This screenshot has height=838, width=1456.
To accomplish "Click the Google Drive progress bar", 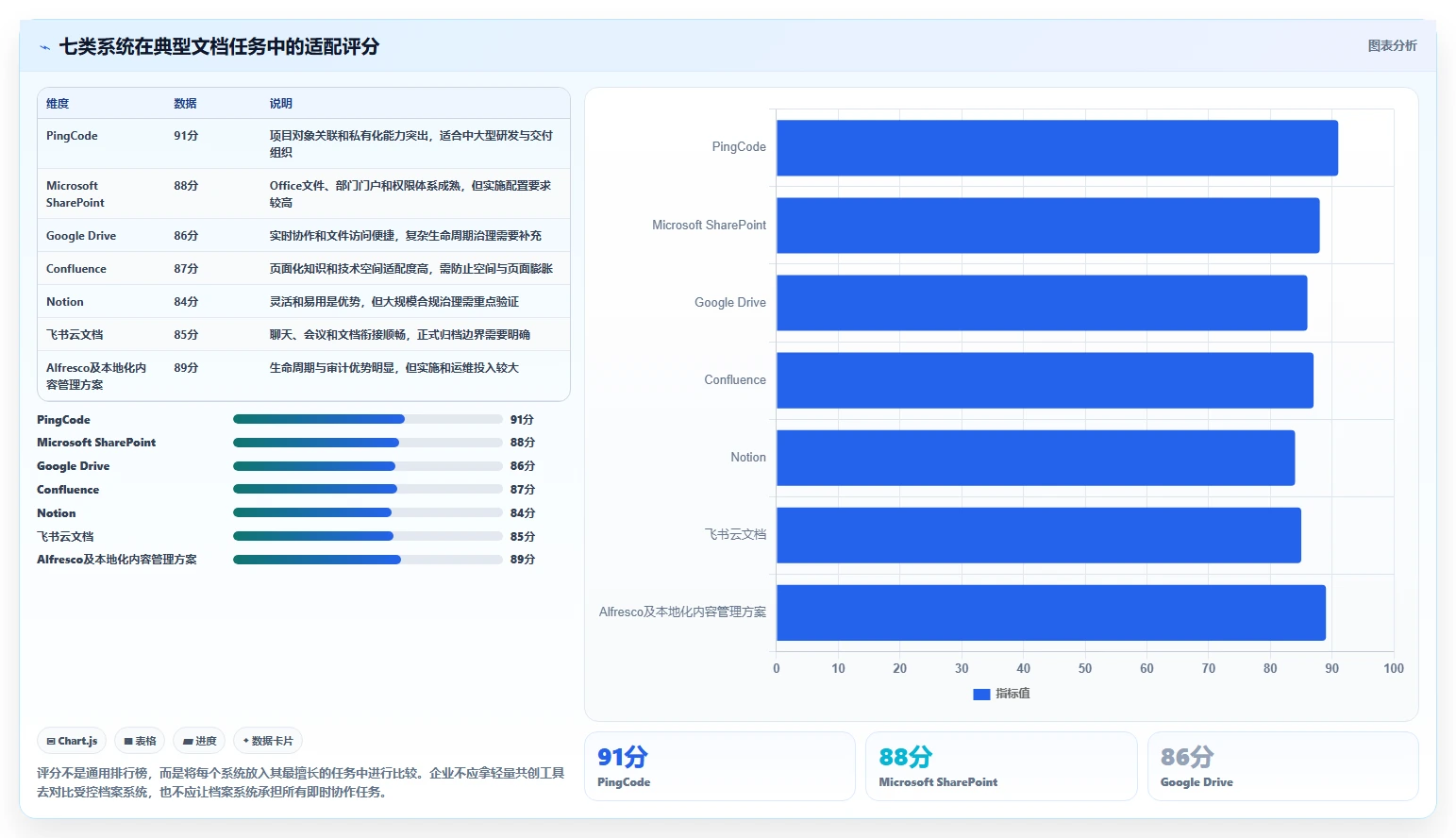I will pyautogui.click(x=368, y=466).
